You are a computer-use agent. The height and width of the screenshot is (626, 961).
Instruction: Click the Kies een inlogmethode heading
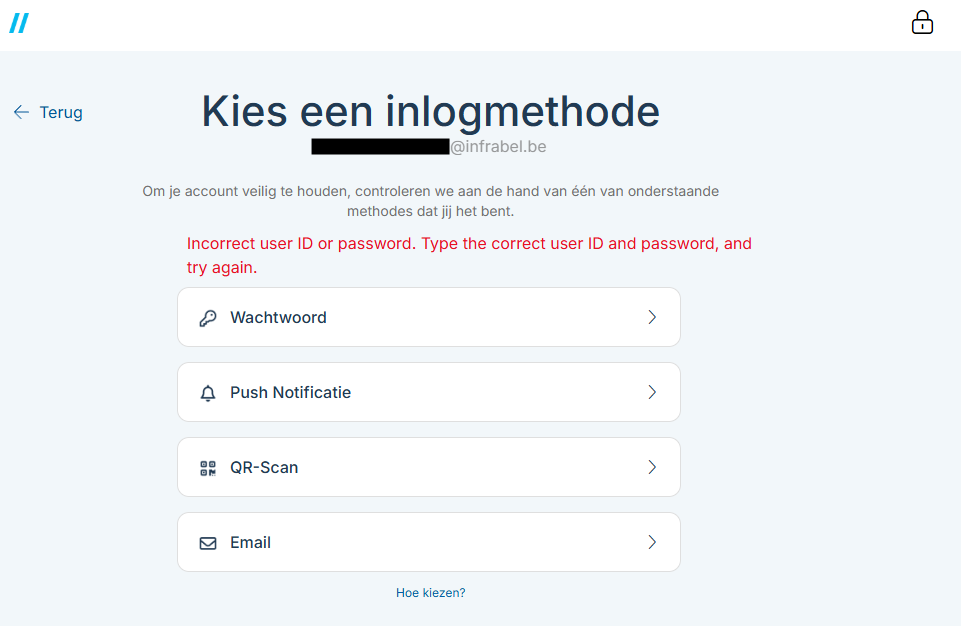pyautogui.click(x=430, y=111)
